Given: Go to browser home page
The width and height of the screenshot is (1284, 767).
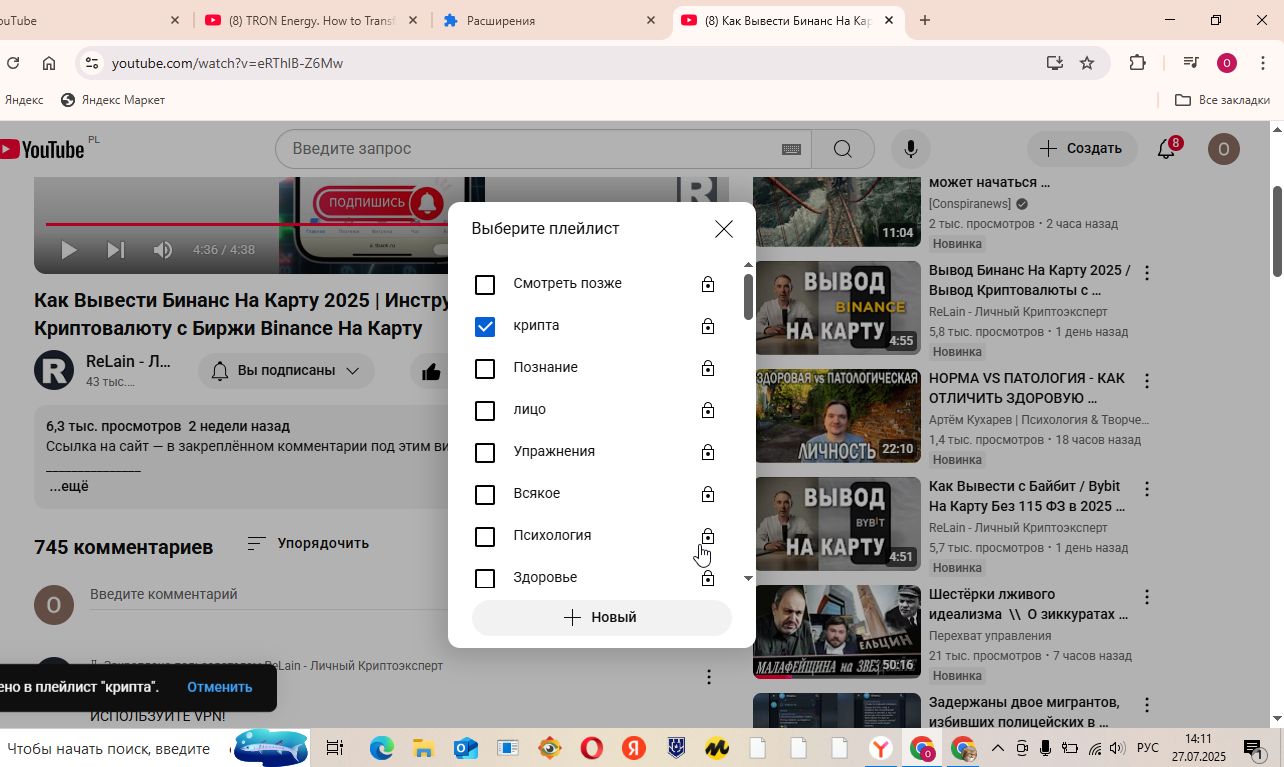Looking at the screenshot, I should [x=48, y=63].
